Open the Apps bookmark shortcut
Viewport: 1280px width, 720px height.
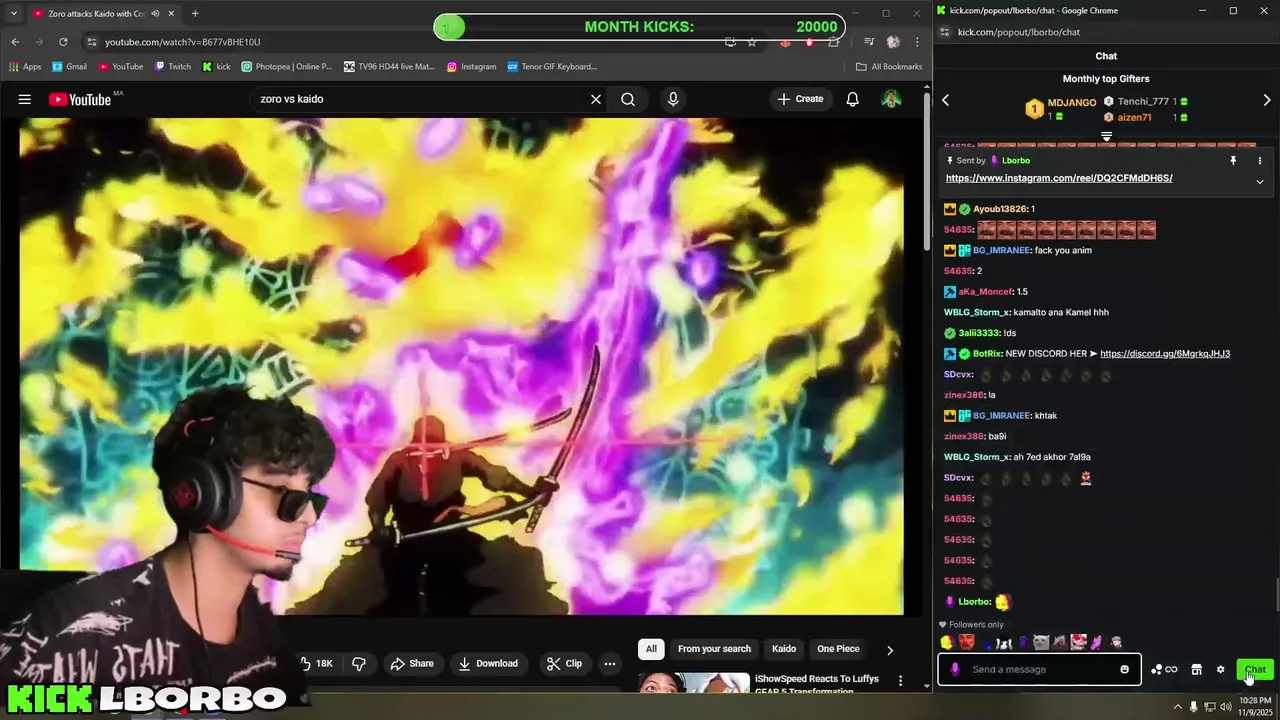tap(25, 67)
